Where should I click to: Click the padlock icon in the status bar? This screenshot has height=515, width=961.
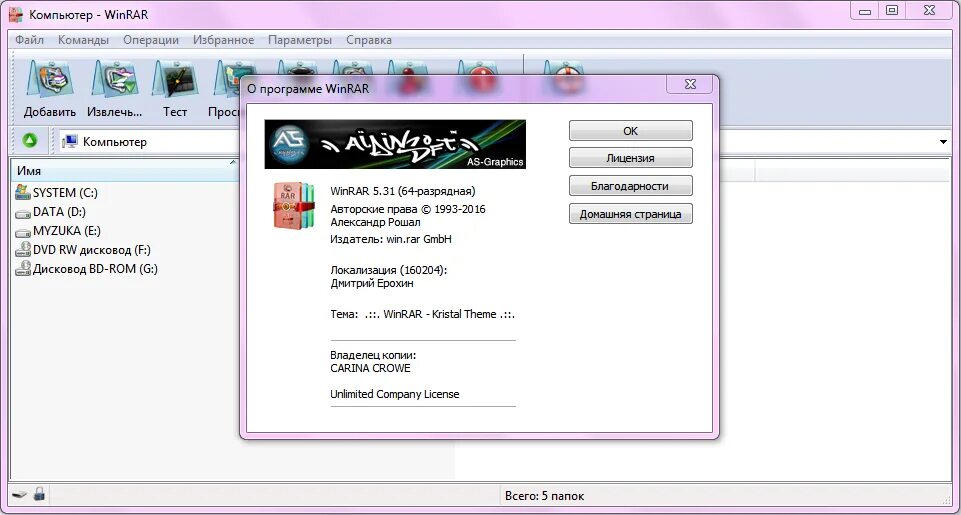(x=39, y=494)
